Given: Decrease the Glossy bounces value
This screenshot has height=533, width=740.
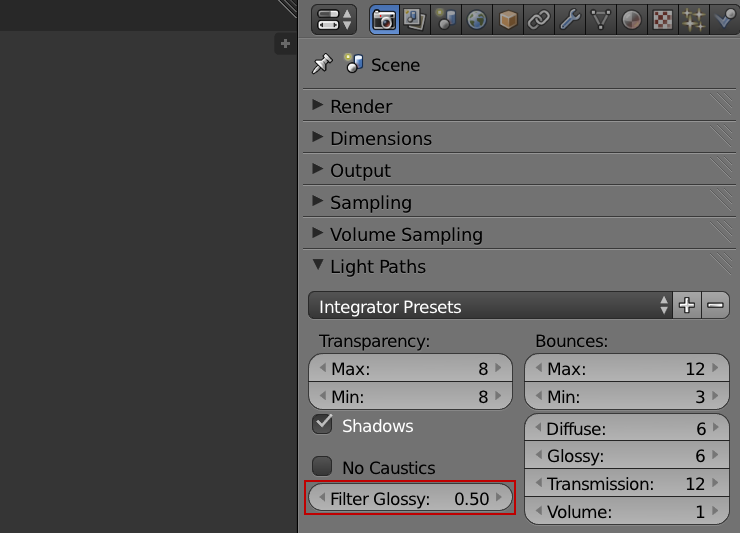Looking at the screenshot, I should pos(538,455).
